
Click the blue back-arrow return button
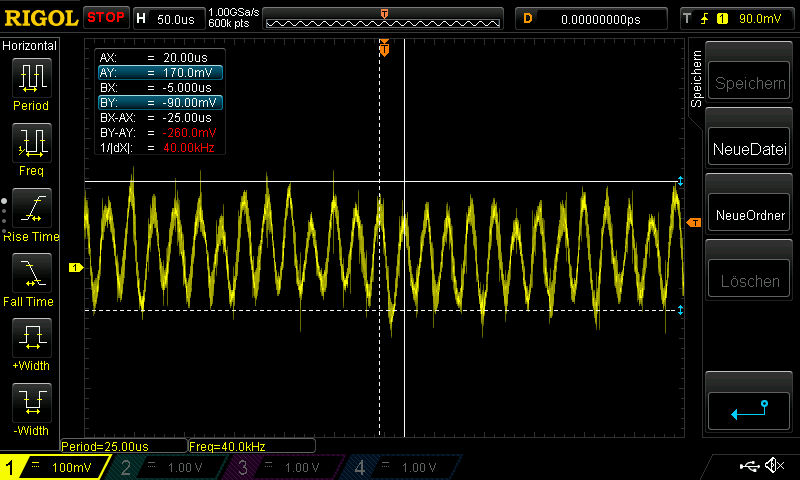pos(749,411)
